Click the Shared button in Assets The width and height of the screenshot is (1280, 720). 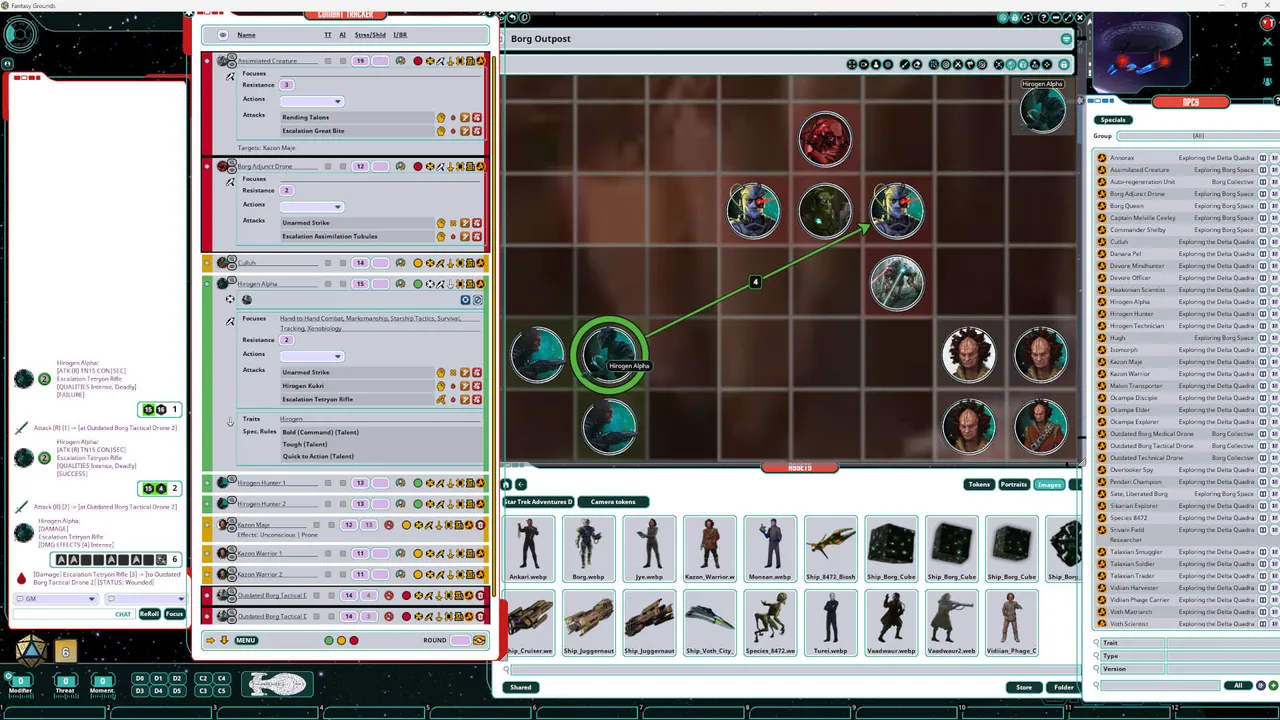521,687
